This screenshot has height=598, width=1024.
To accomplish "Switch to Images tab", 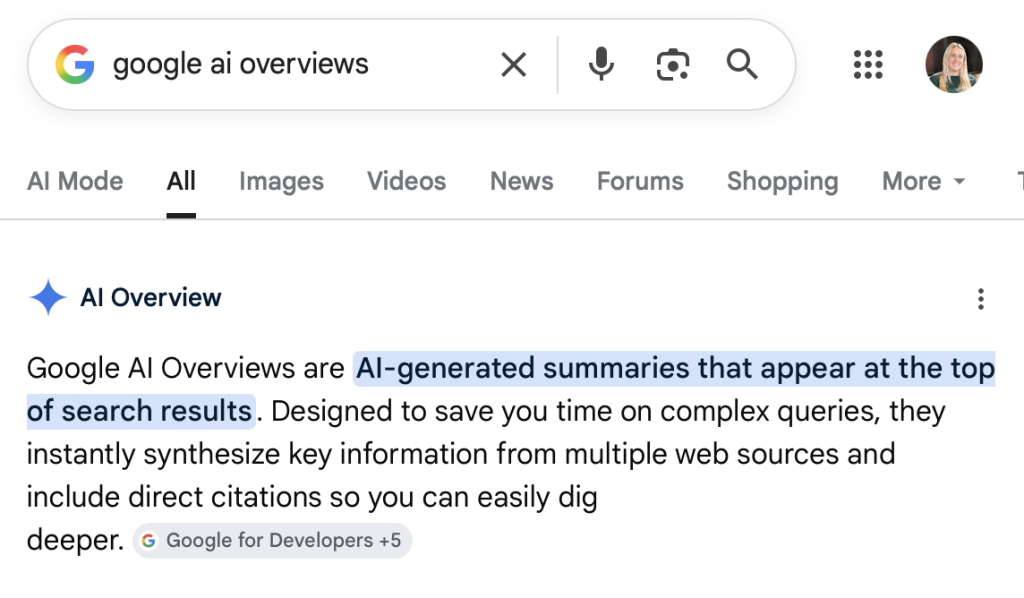I will pos(281,181).
